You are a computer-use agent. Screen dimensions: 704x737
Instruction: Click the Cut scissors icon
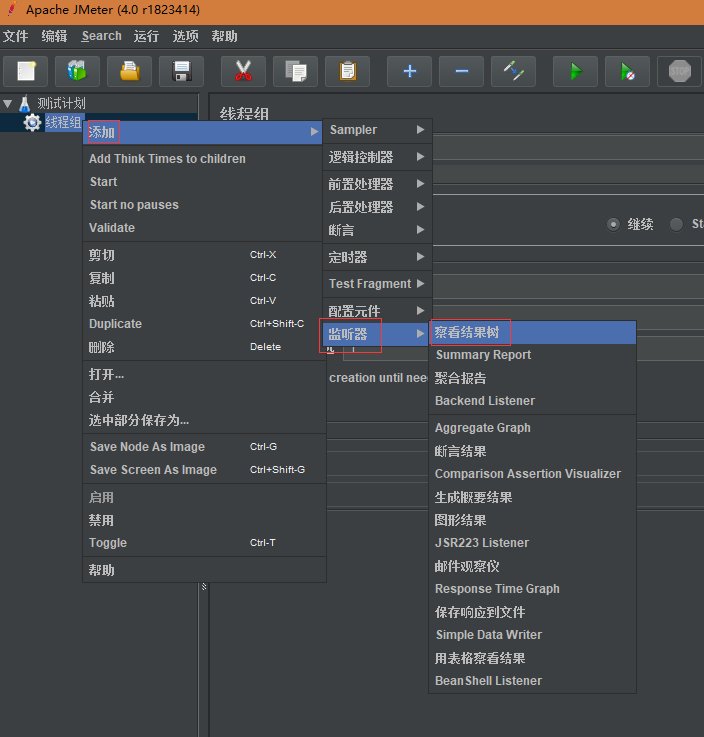[243, 71]
